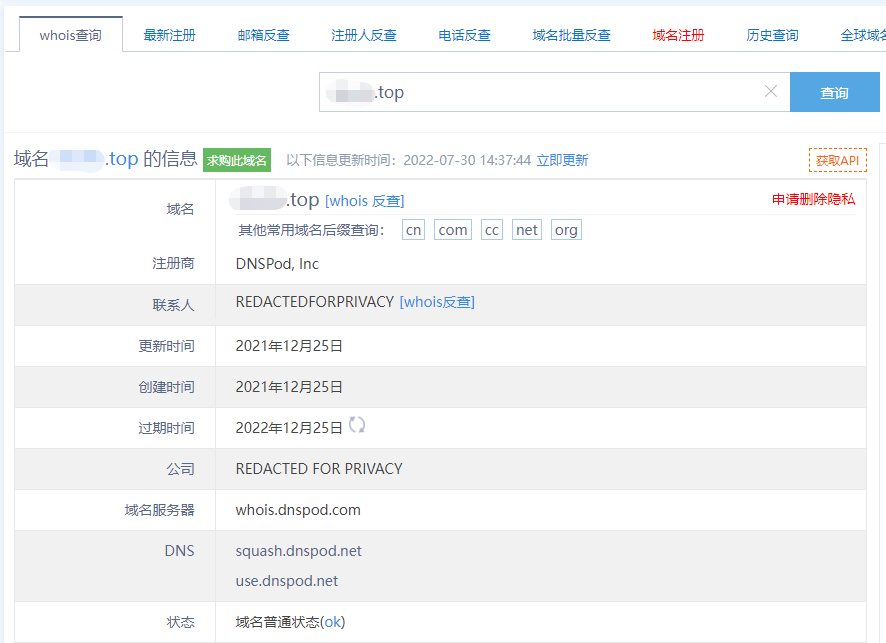Click the ok status link
This screenshot has height=643, width=886.
pos(332,622)
